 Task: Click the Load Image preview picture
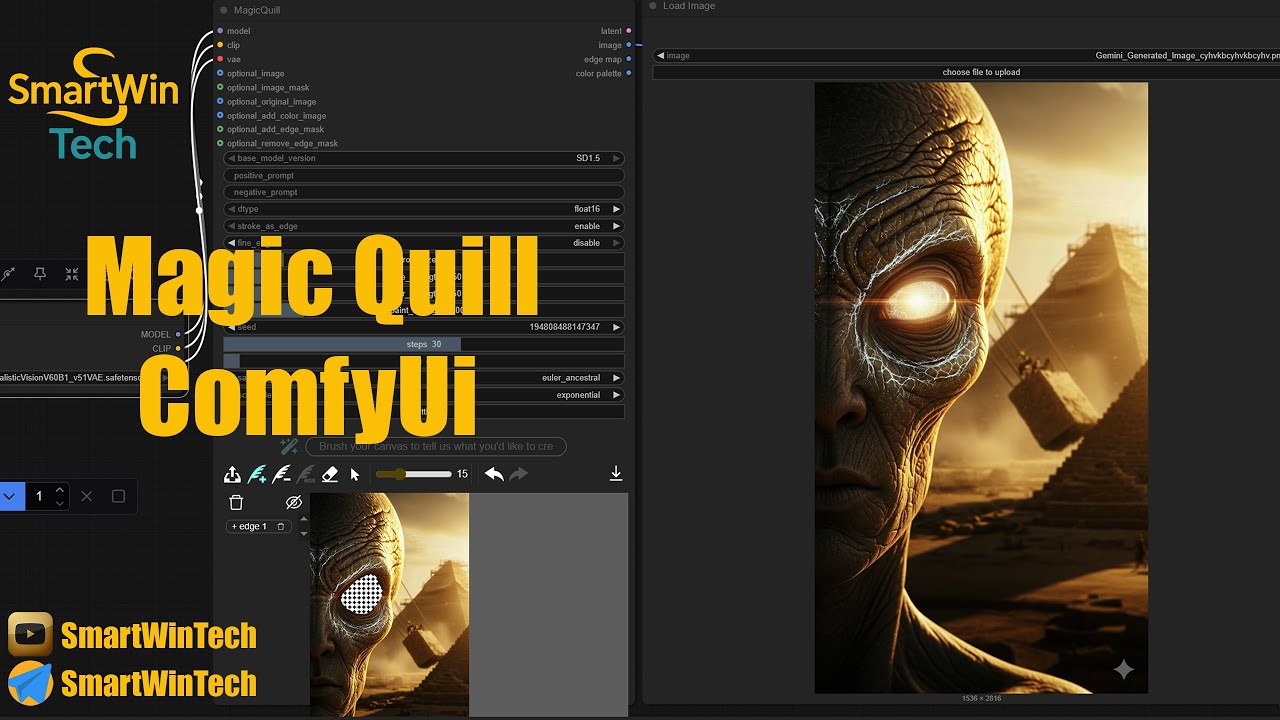coord(981,387)
